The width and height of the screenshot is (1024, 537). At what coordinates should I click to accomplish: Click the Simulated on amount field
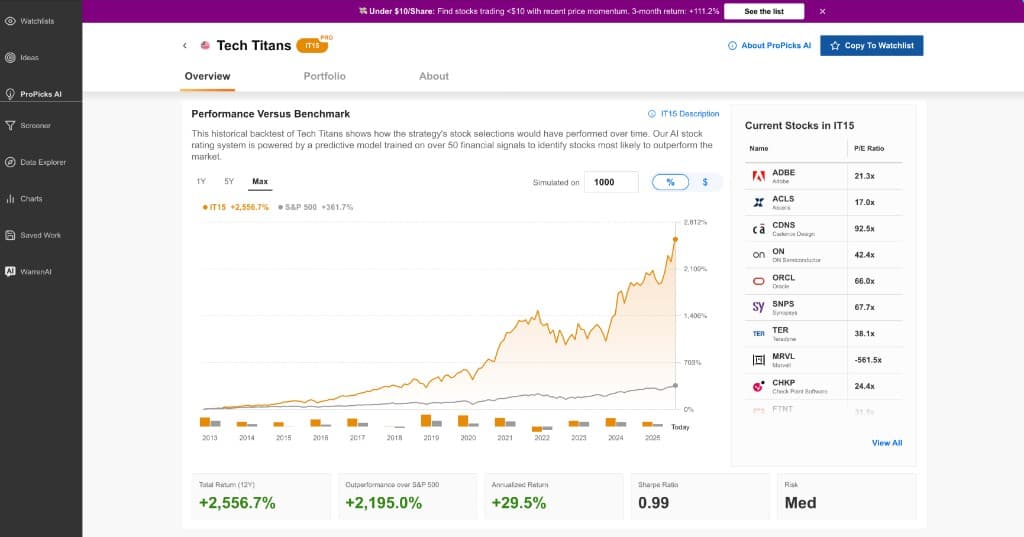[611, 182]
